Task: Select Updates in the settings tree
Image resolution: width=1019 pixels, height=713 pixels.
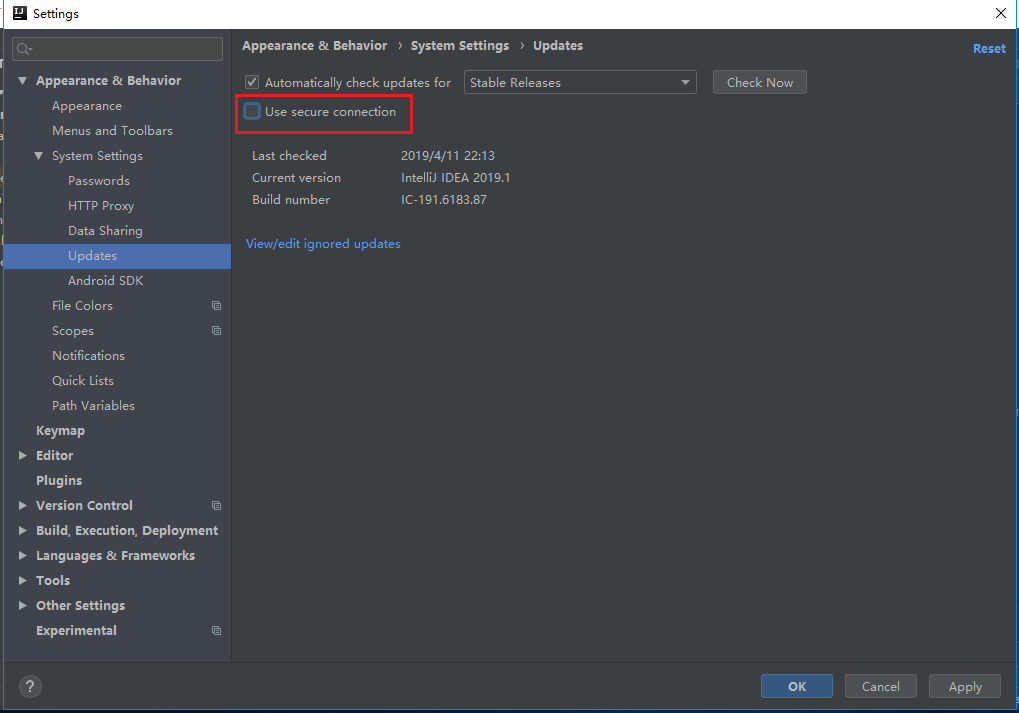Action: tap(117, 256)
